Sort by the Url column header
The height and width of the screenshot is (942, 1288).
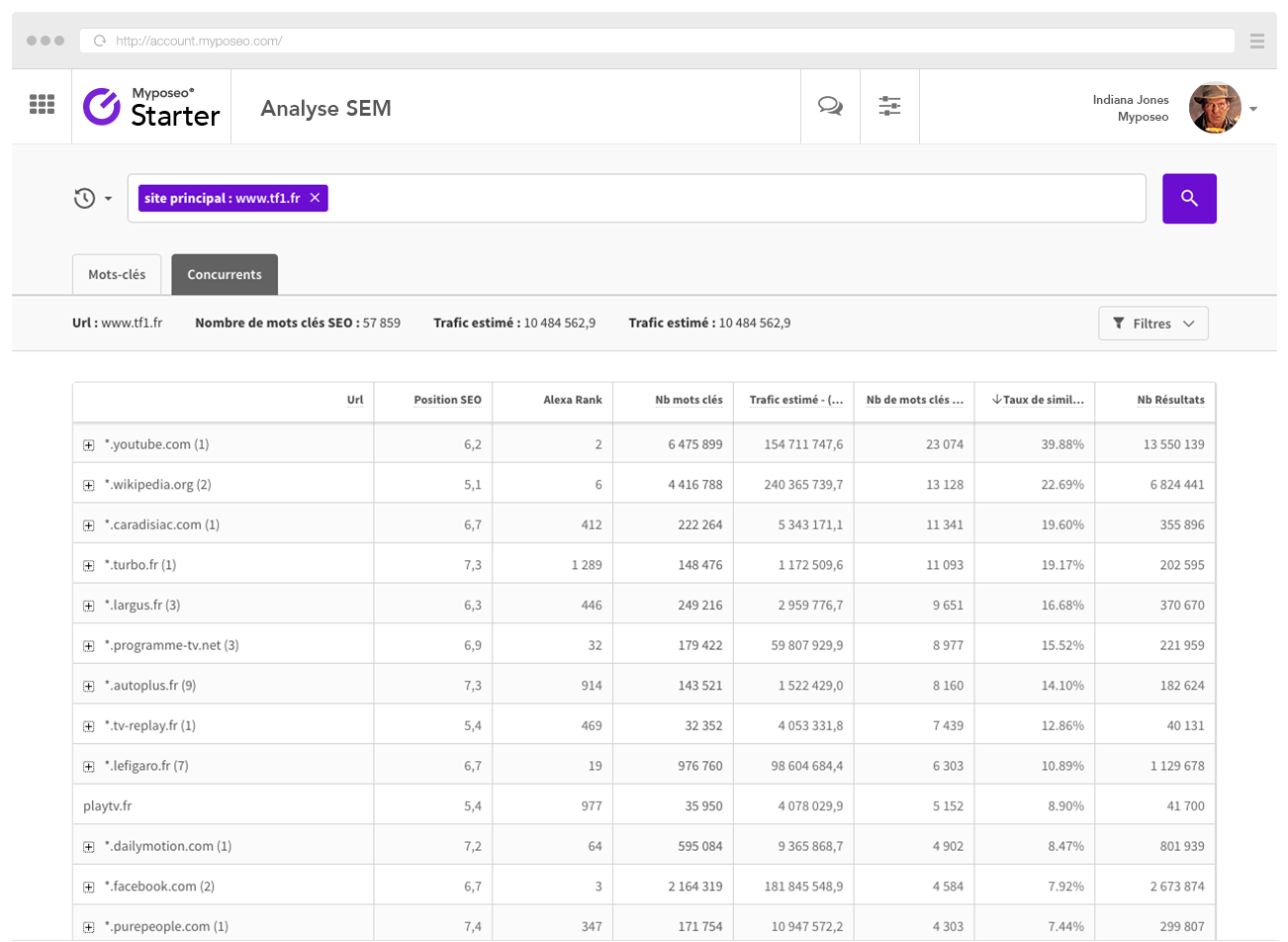click(x=355, y=400)
